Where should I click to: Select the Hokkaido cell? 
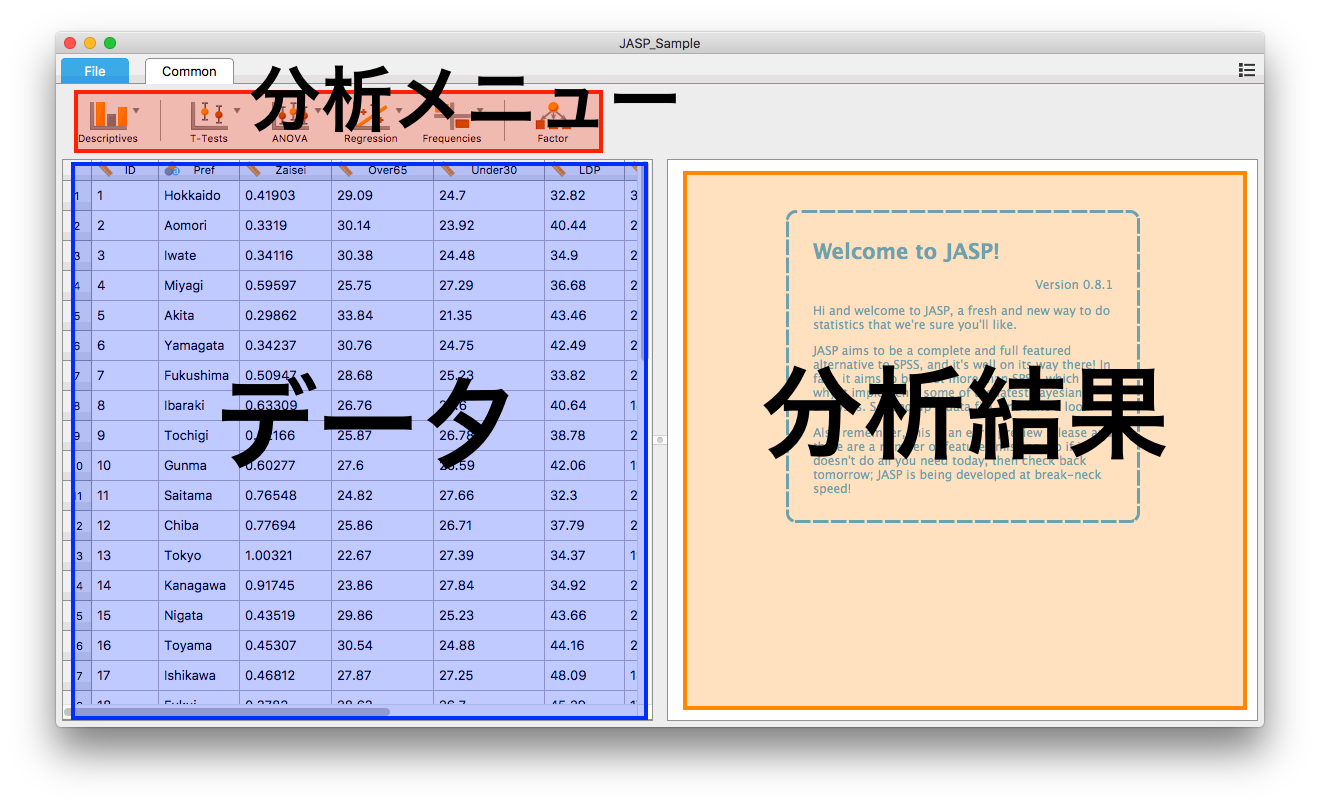pyautogui.click(x=199, y=195)
